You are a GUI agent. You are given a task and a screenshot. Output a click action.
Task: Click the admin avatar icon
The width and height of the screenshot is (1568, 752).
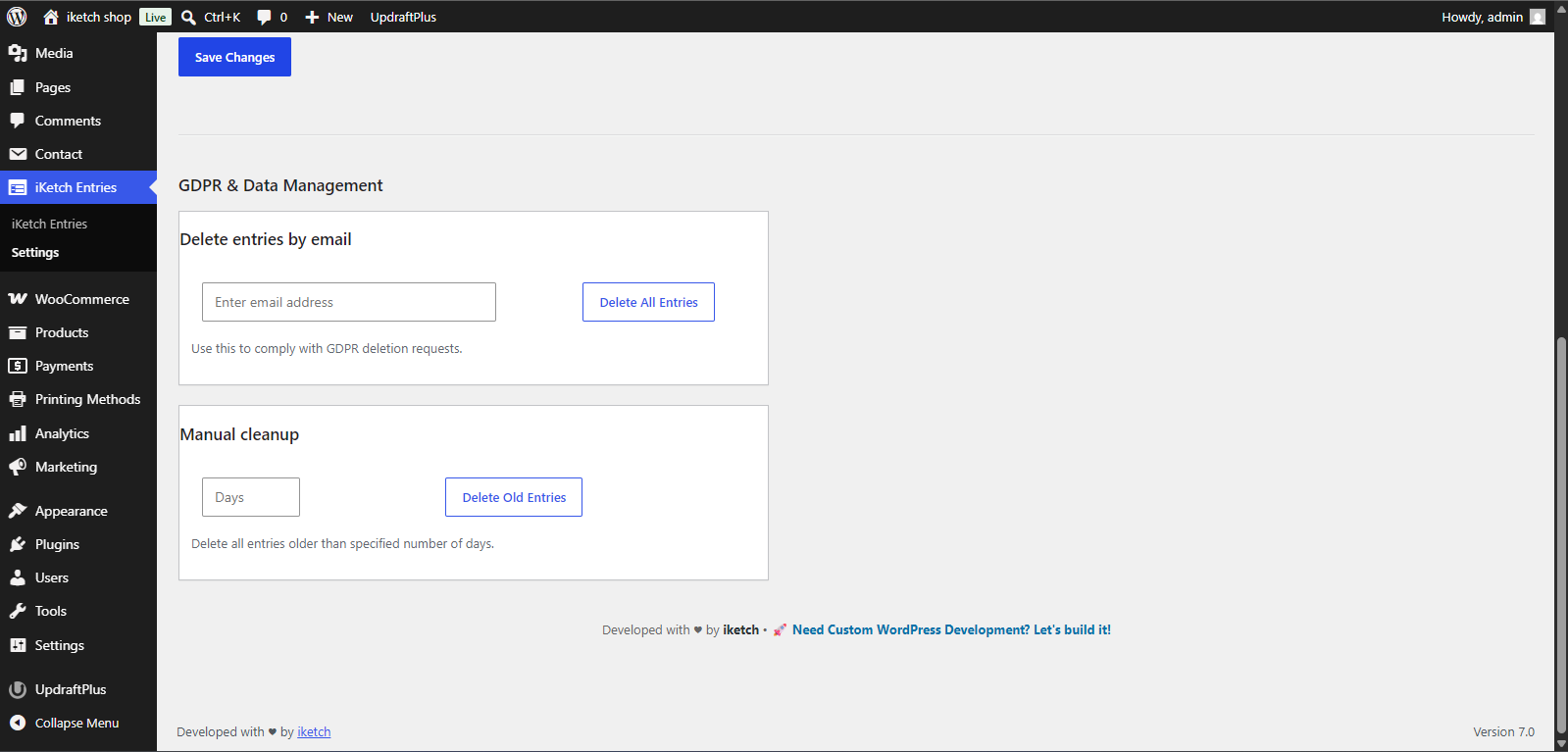(x=1538, y=17)
